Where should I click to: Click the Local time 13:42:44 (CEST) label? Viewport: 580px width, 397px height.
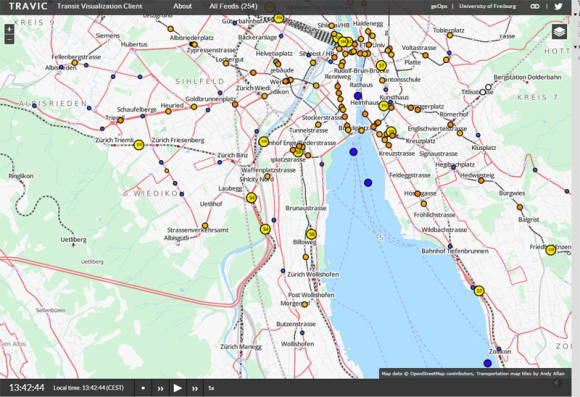coord(88,388)
